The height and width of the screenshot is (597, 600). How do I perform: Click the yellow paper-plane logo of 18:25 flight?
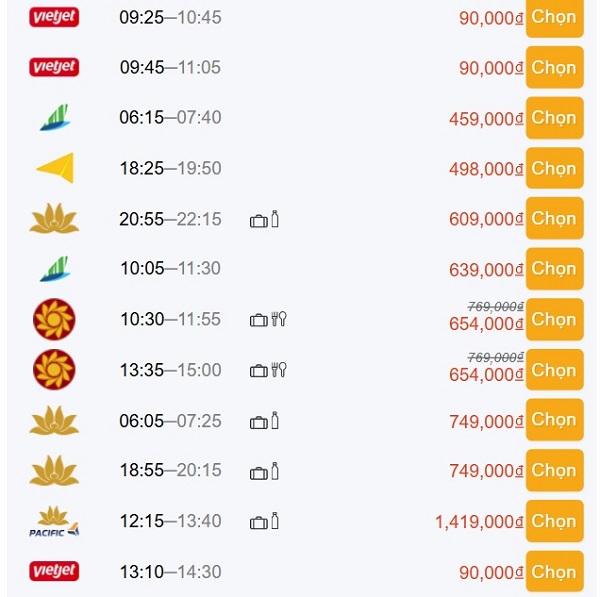(x=54, y=168)
